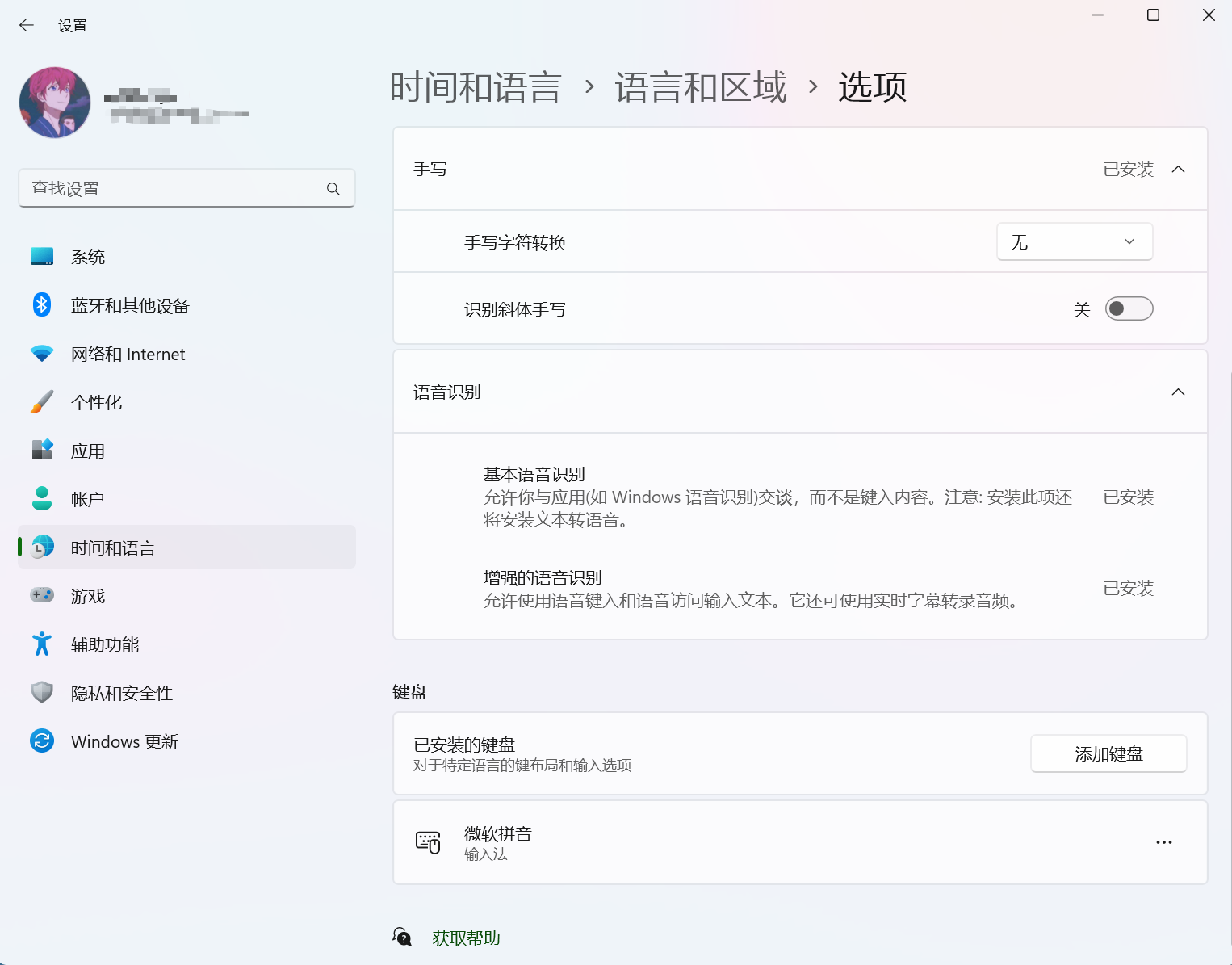
Task: Click 已安装 status beside 增强的语音识别
Action: coord(1129,589)
